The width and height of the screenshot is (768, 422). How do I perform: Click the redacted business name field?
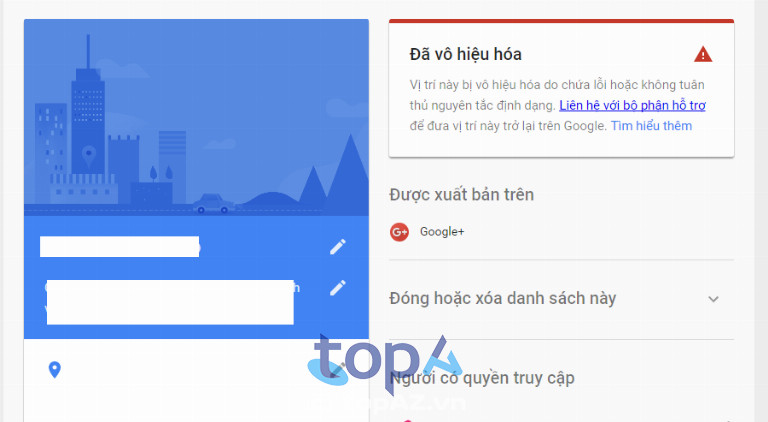click(120, 247)
